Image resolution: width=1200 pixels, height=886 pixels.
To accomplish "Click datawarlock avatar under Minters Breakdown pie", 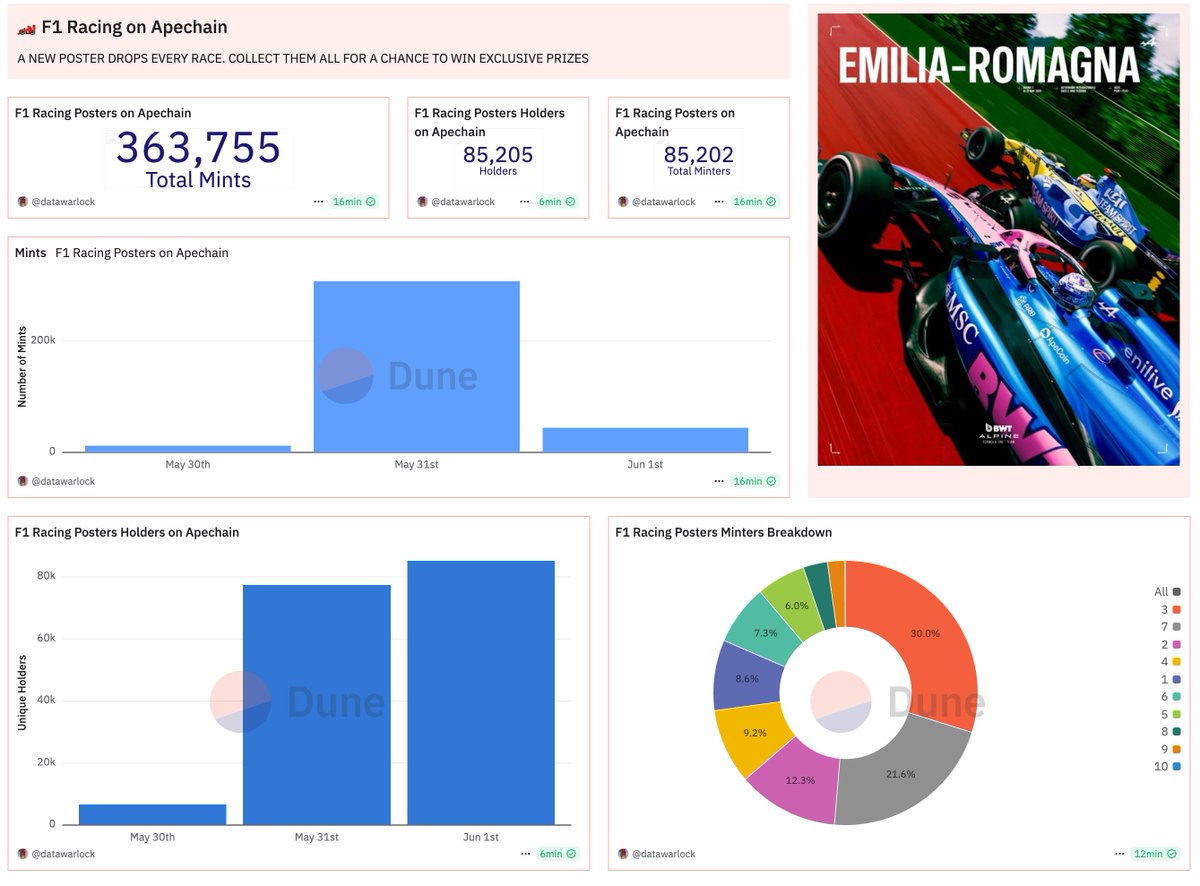I will pyautogui.click(x=623, y=854).
